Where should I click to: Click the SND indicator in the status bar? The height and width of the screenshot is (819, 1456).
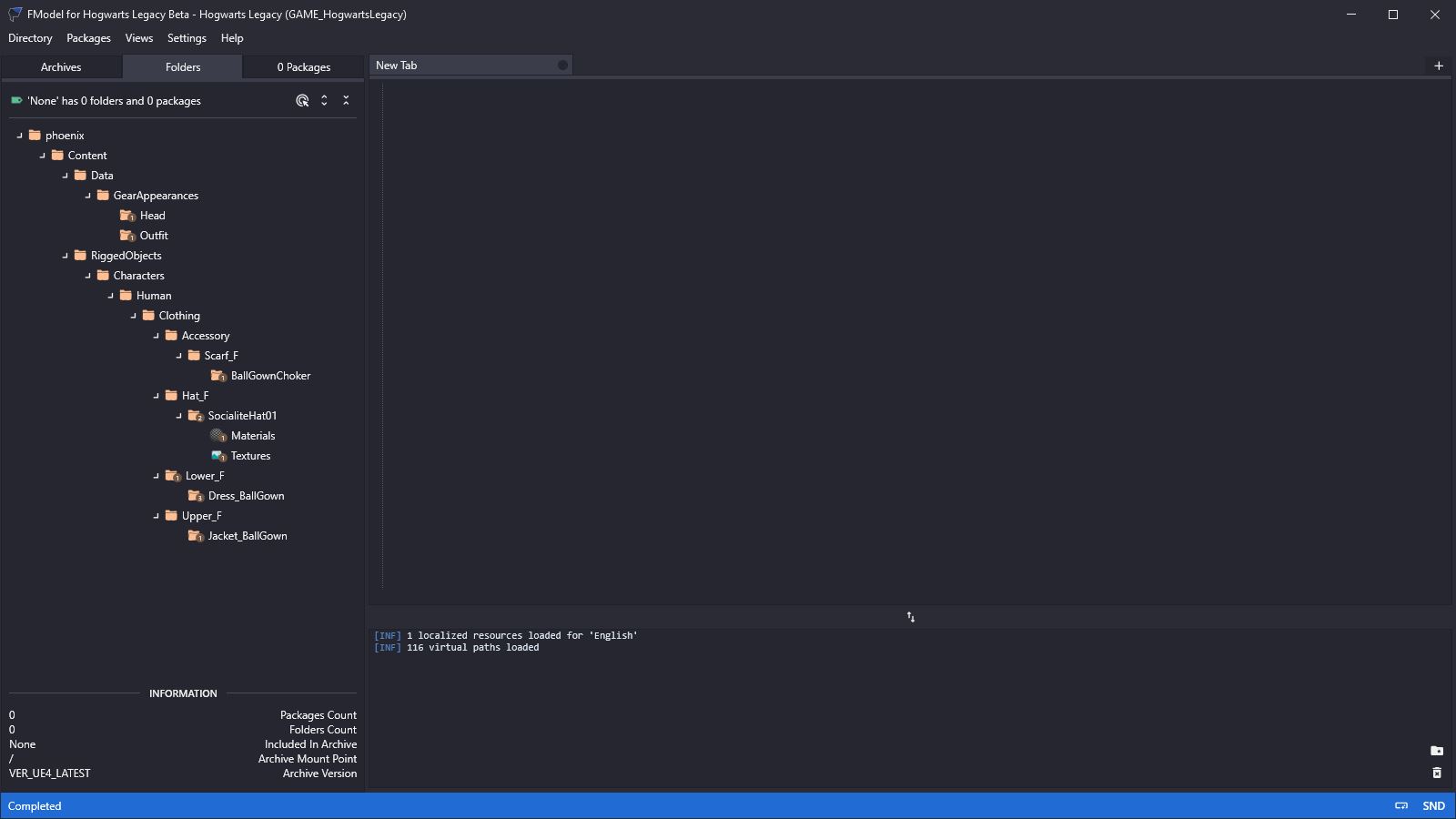(x=1433, y=806)
